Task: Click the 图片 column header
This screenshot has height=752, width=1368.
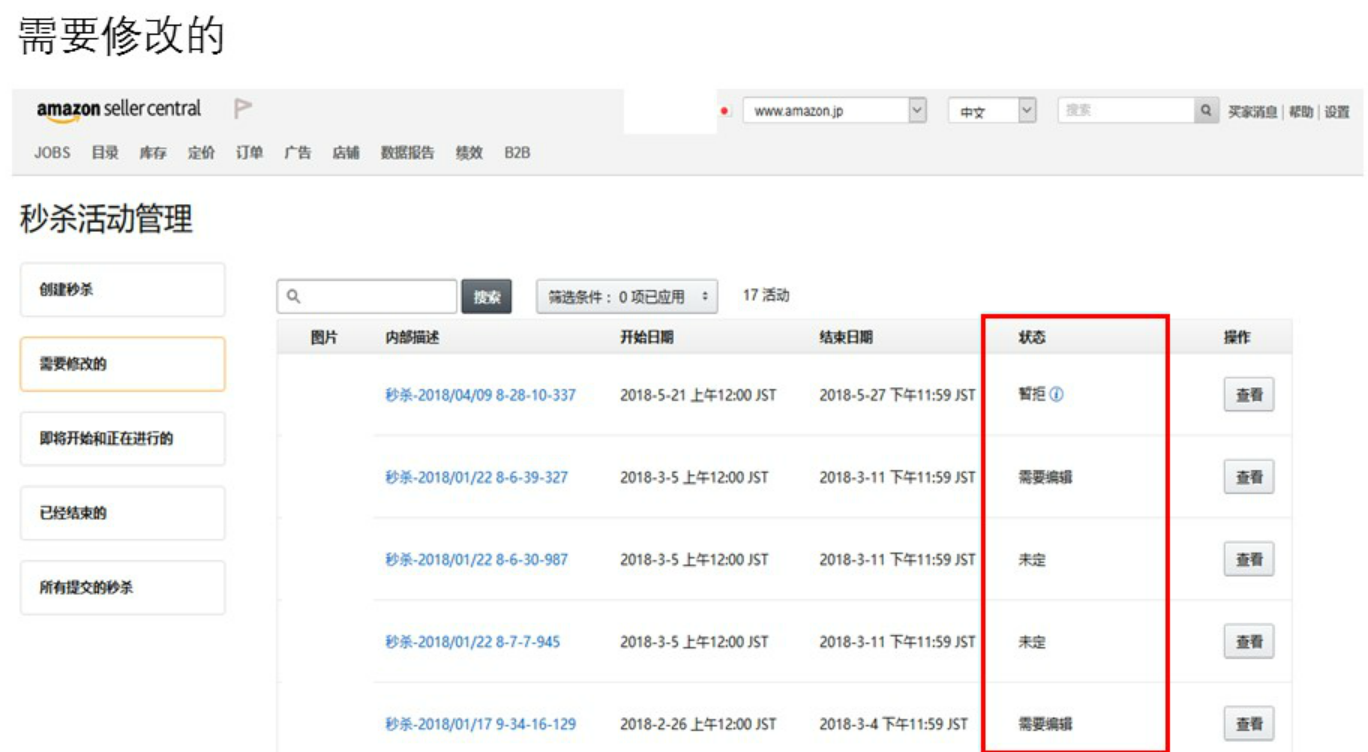Action: click(x=324, y=338)
